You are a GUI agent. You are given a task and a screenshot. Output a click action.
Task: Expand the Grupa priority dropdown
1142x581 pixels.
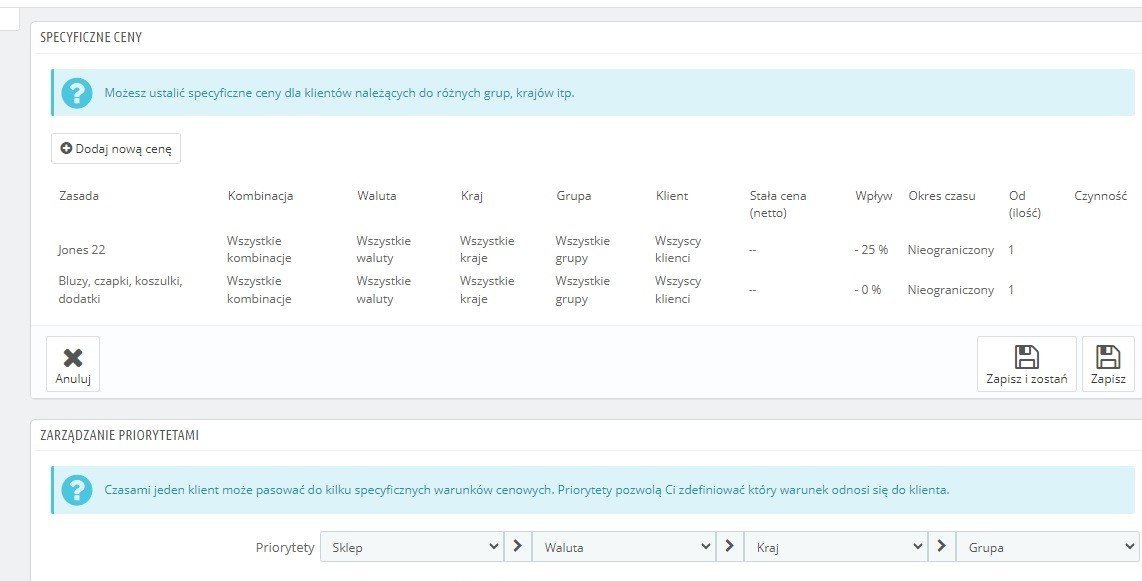[1047, 547]
